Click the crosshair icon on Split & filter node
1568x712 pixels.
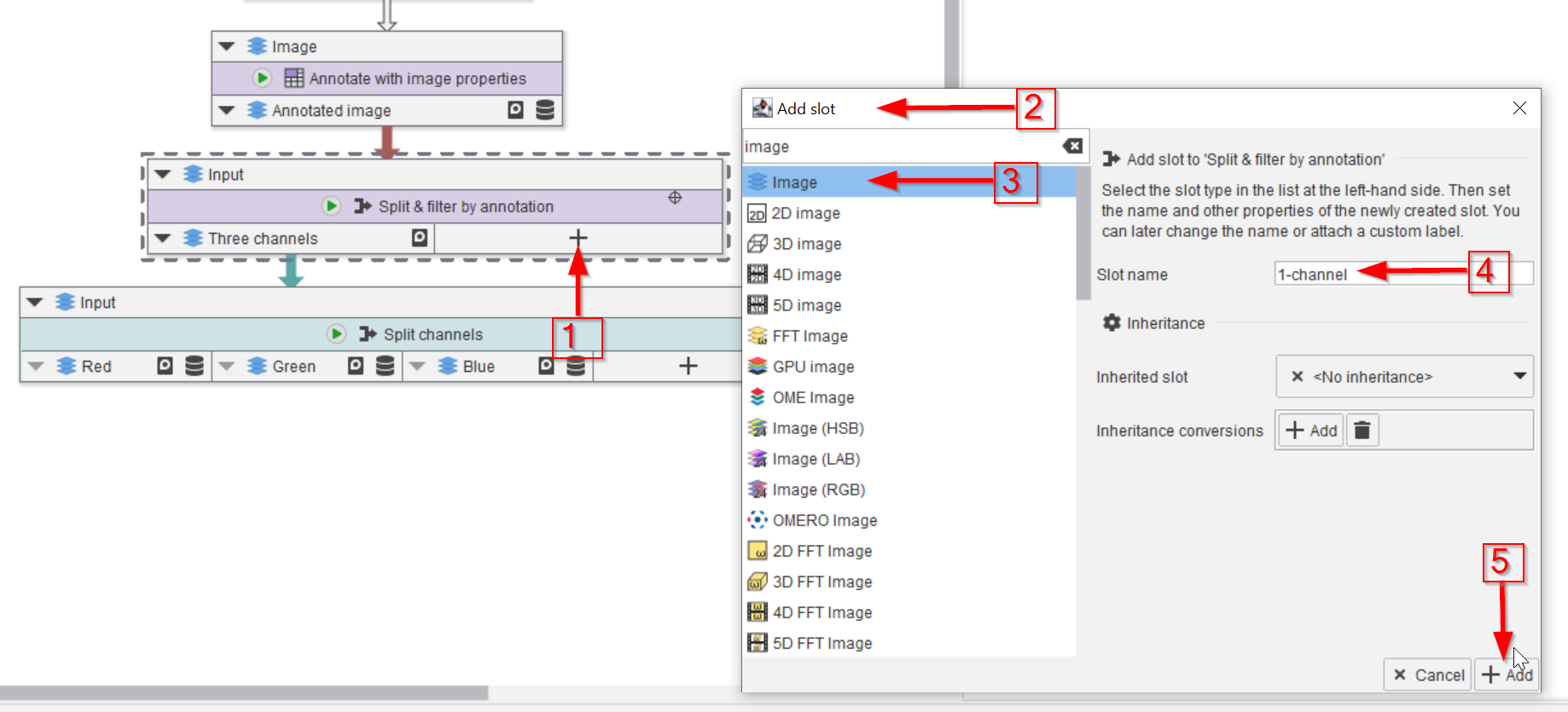pos(675,198)
